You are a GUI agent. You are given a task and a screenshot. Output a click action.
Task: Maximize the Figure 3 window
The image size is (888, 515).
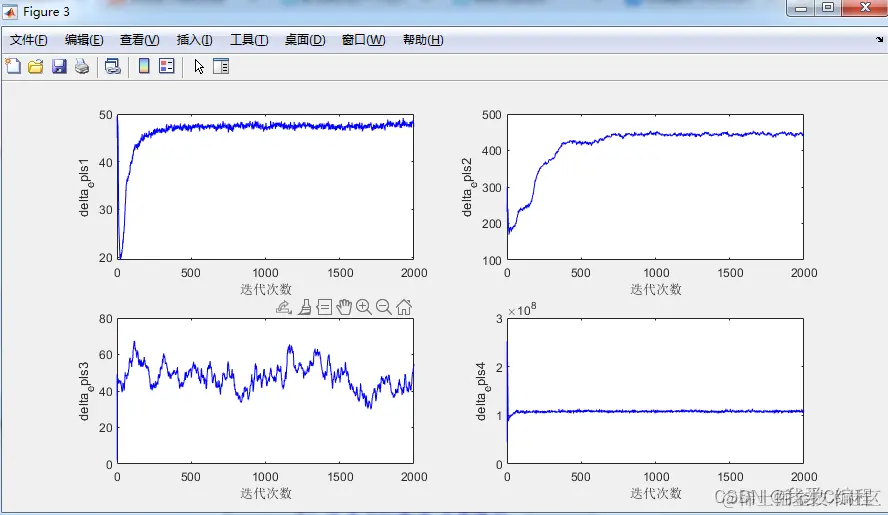click(828, 8)
